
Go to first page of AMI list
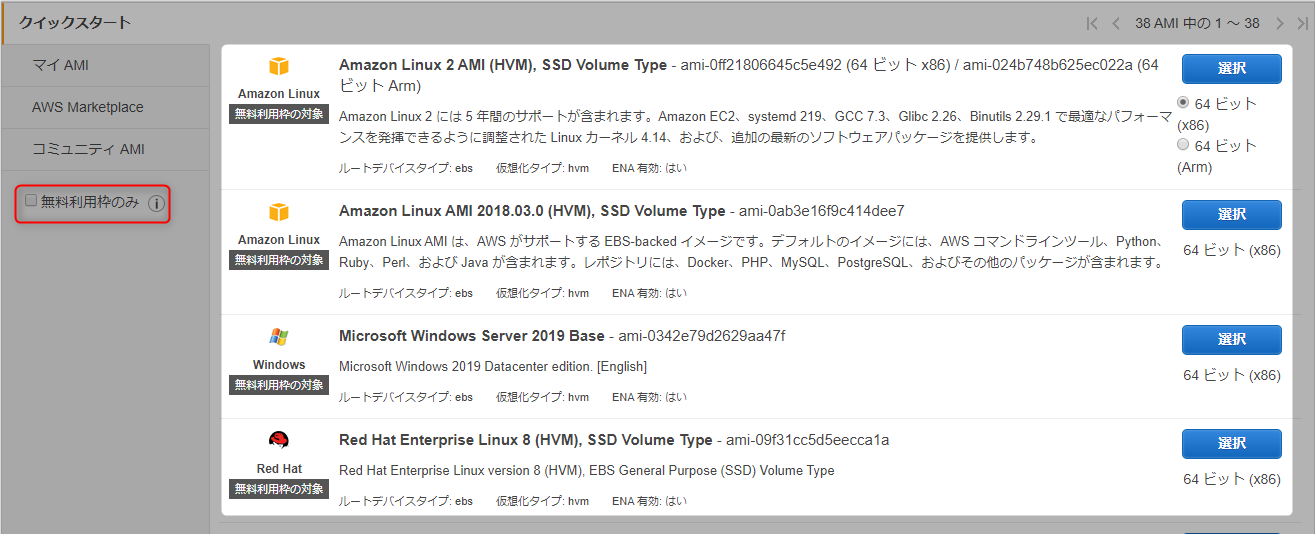pyautogui.click(x=1092, y=23)
